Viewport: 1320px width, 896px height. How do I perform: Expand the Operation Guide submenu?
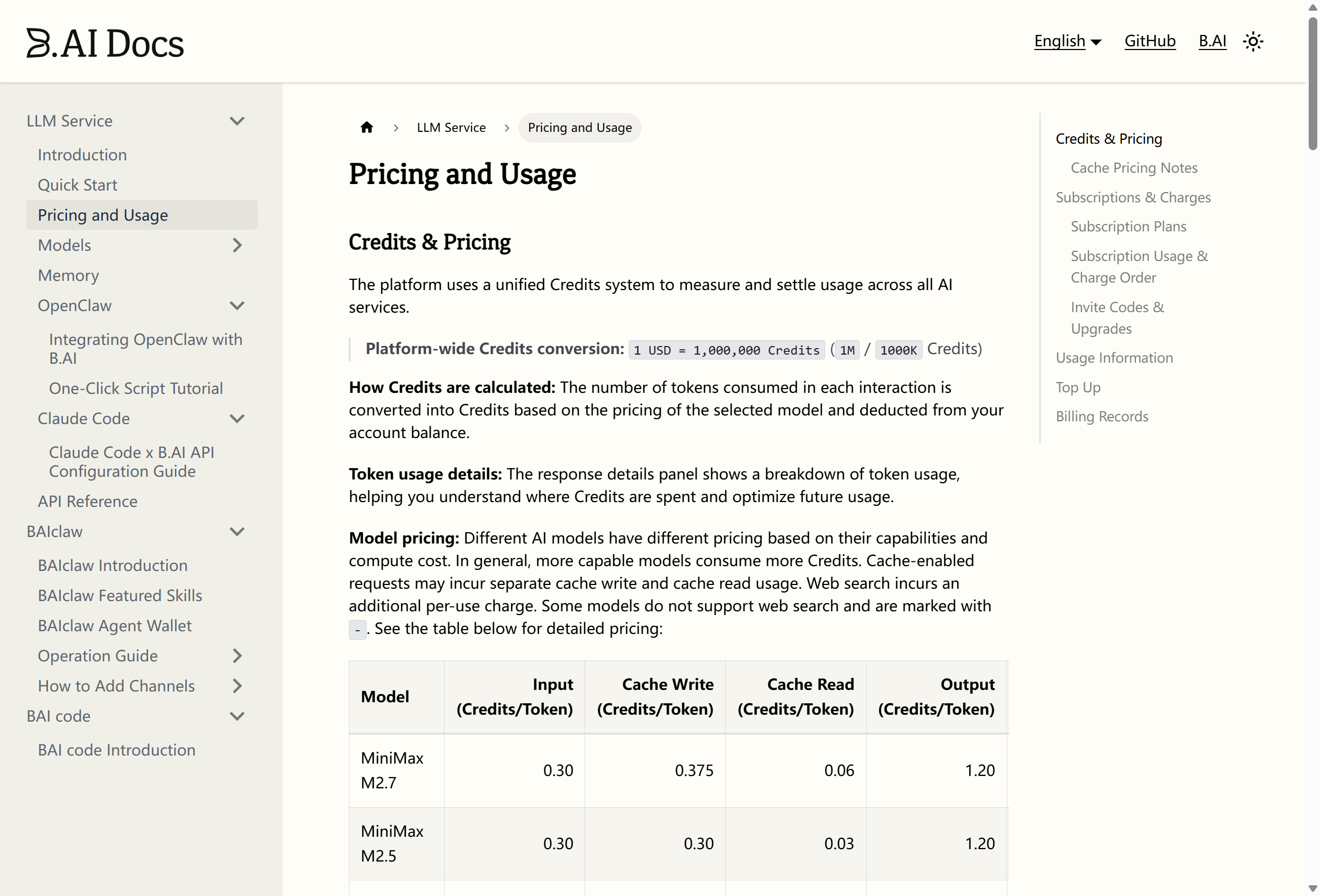pos(237,656)
